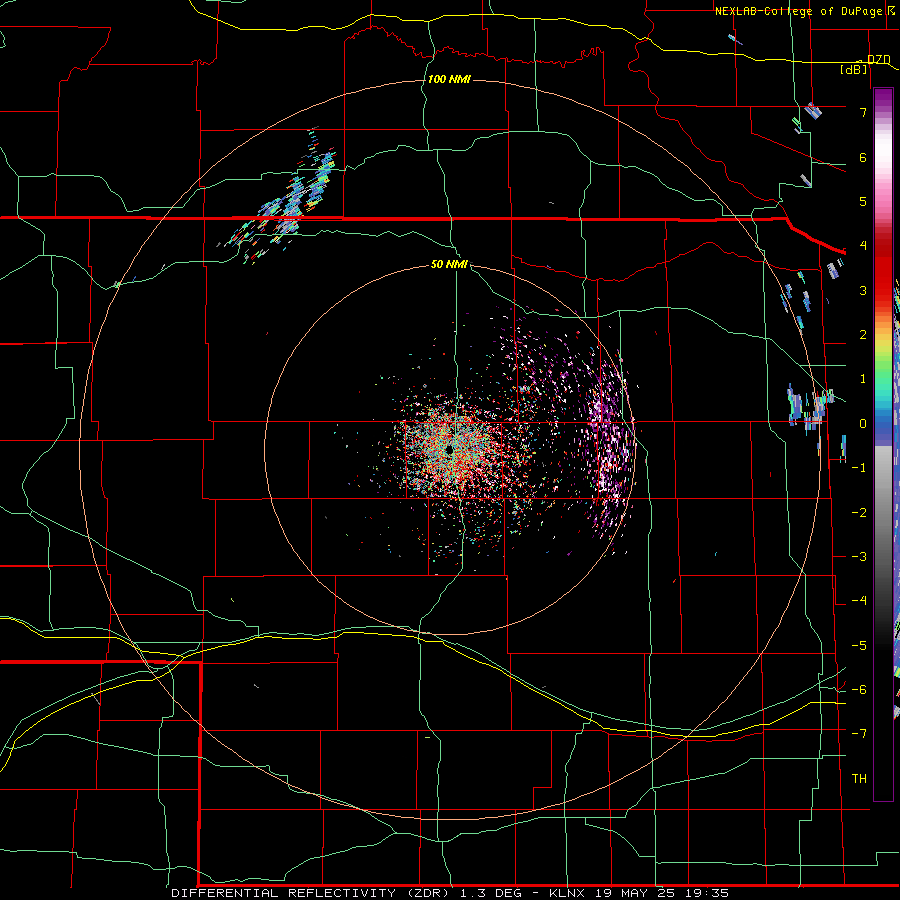The width and height of the screenshot is (900, 900).
Task: Select the 3 value on the dB scale
Action: [863, 290]
